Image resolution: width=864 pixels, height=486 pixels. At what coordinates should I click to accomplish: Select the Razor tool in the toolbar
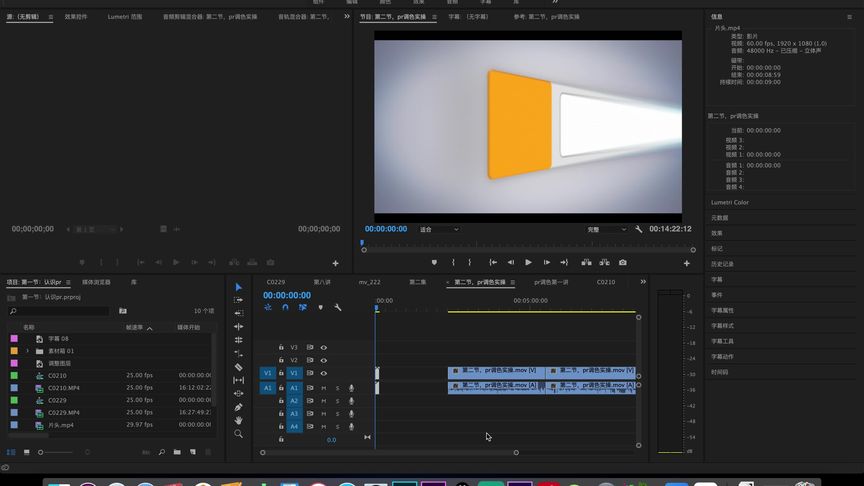pos(238,367)
